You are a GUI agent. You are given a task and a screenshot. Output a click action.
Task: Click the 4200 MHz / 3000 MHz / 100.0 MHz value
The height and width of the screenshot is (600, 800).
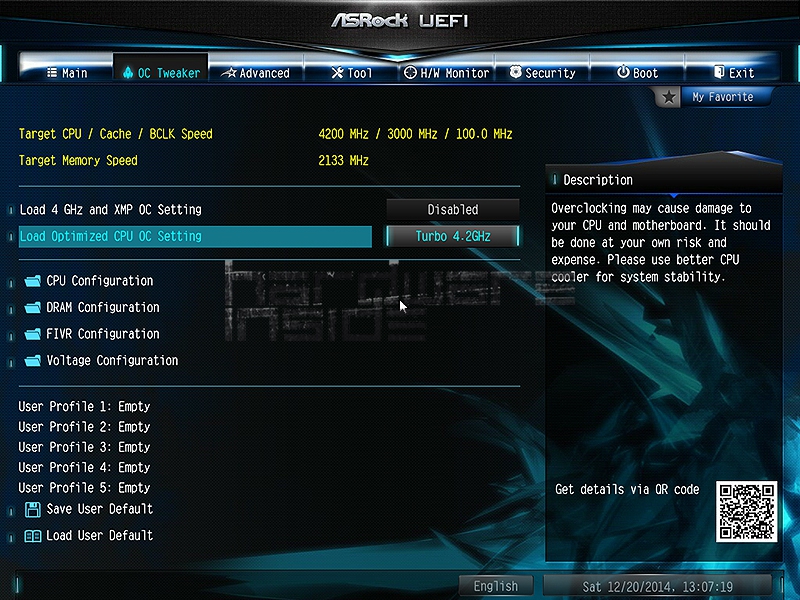415,134
